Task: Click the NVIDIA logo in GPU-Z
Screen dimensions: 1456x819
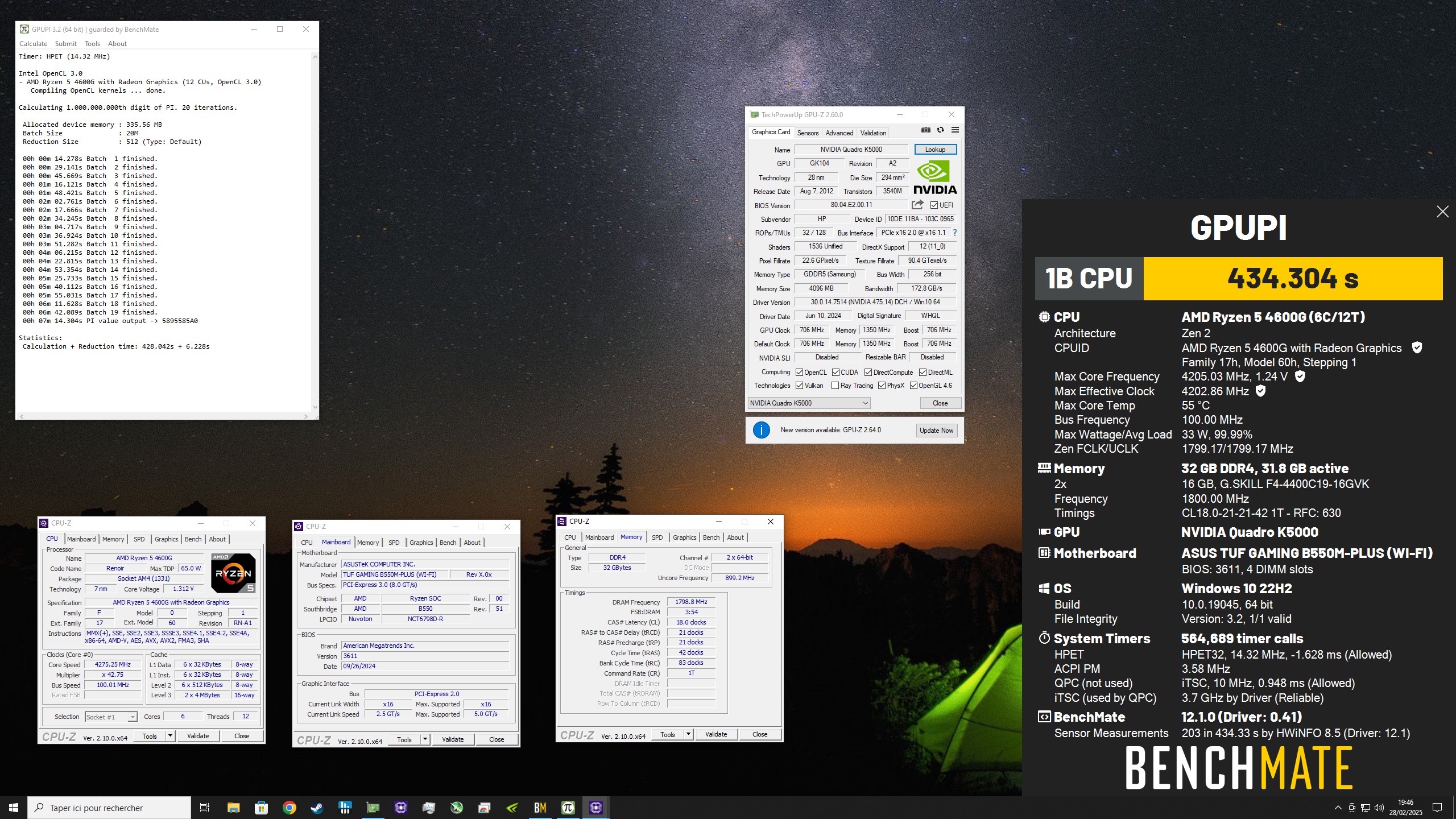Action: tap(935, 177)
